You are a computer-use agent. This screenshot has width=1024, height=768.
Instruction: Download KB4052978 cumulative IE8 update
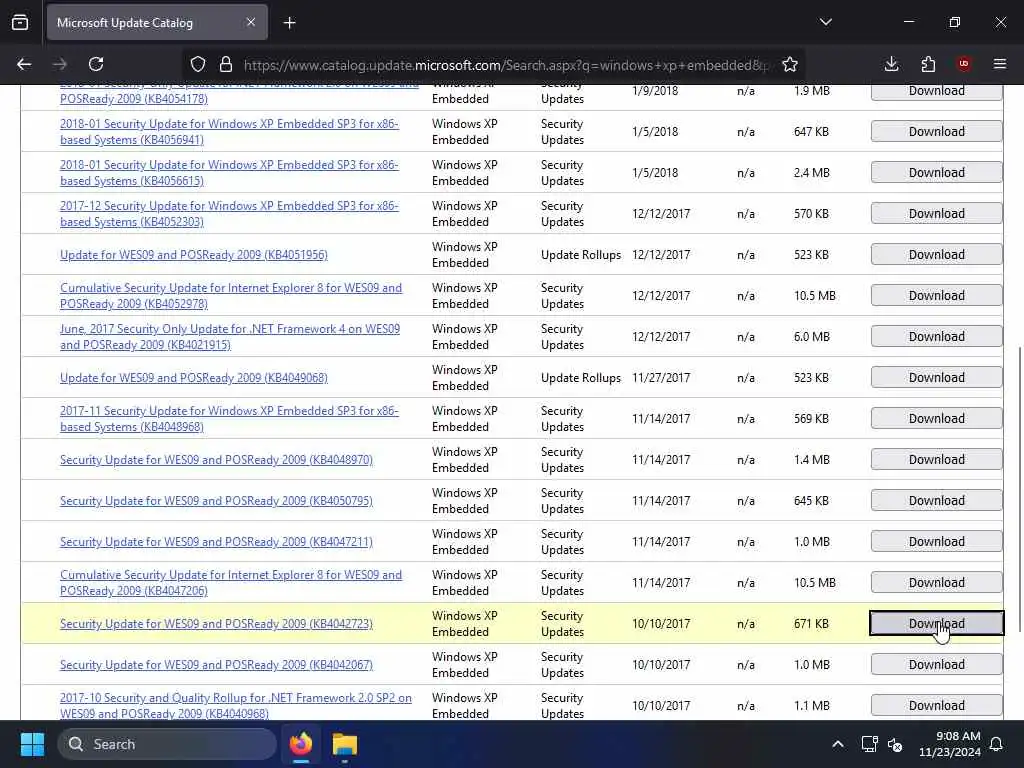pos(936,296)
